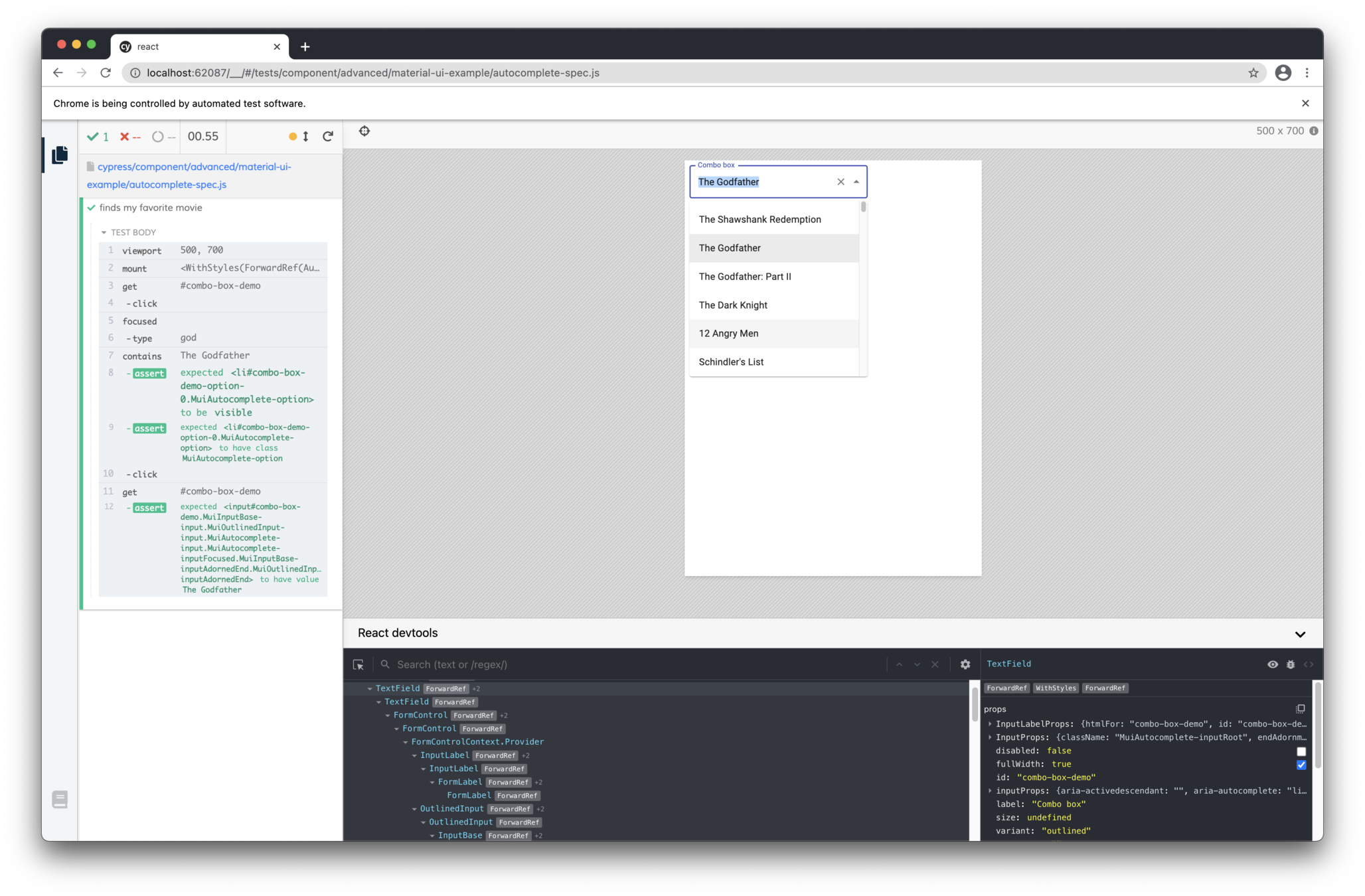Close the combo box popup arrow
Image resolution: width=1365 pixels, height=896 pixels.
(856, 182)
